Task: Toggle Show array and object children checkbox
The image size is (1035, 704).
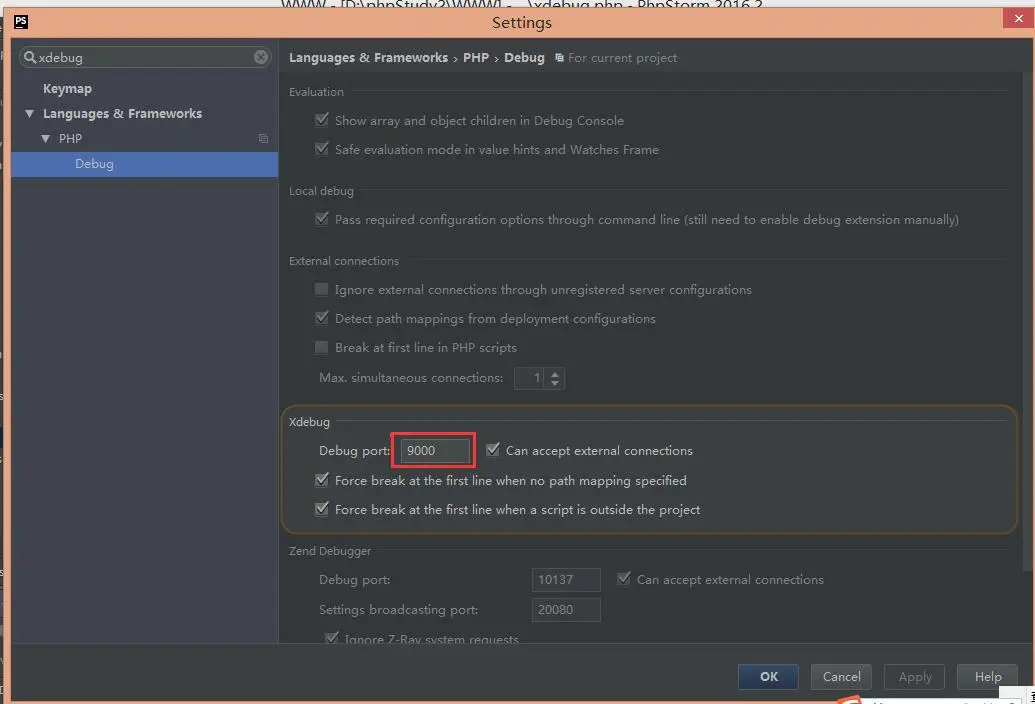Action: [x=322, y=120]
